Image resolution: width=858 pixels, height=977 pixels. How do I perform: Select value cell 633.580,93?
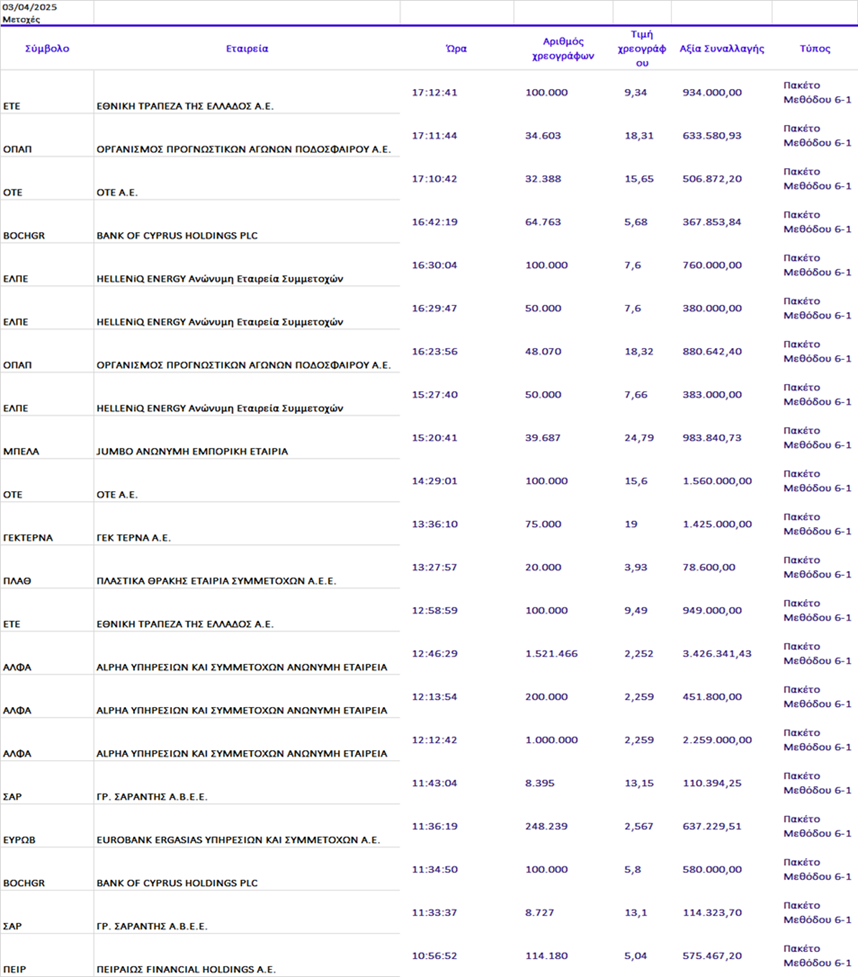click(x=712, y=135)
